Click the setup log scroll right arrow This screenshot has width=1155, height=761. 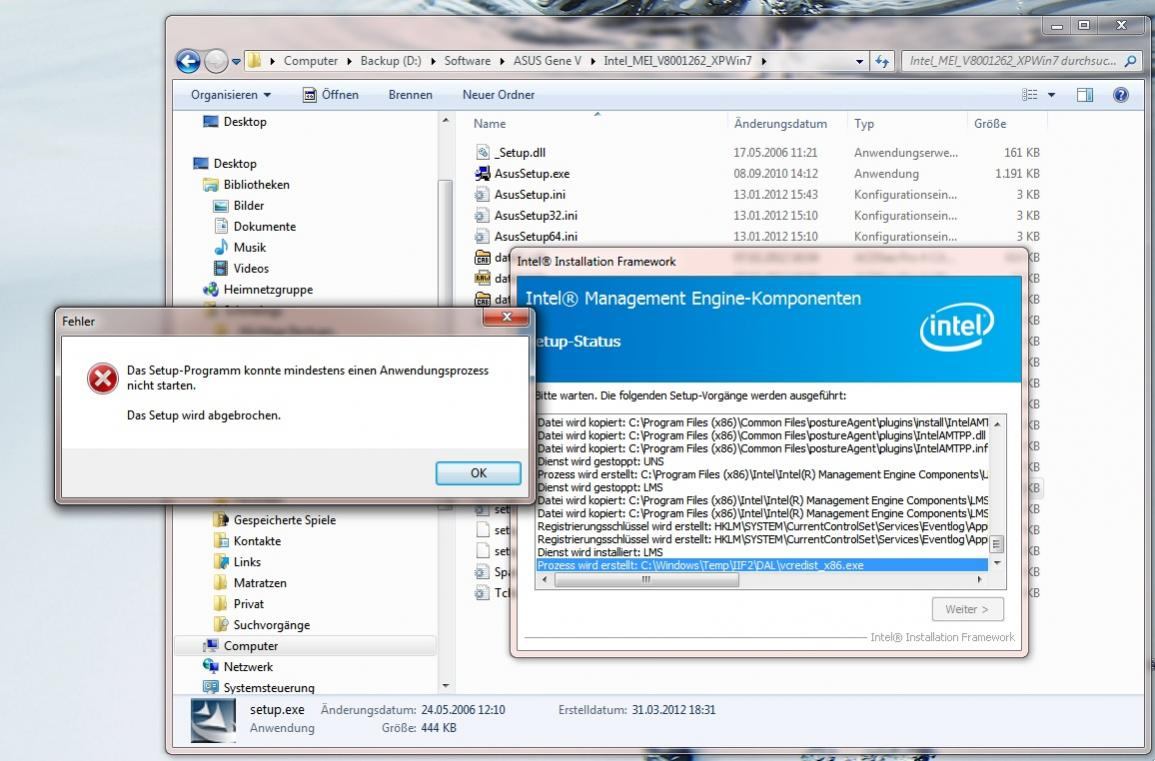pyautogui.click(x=980, y=580)
